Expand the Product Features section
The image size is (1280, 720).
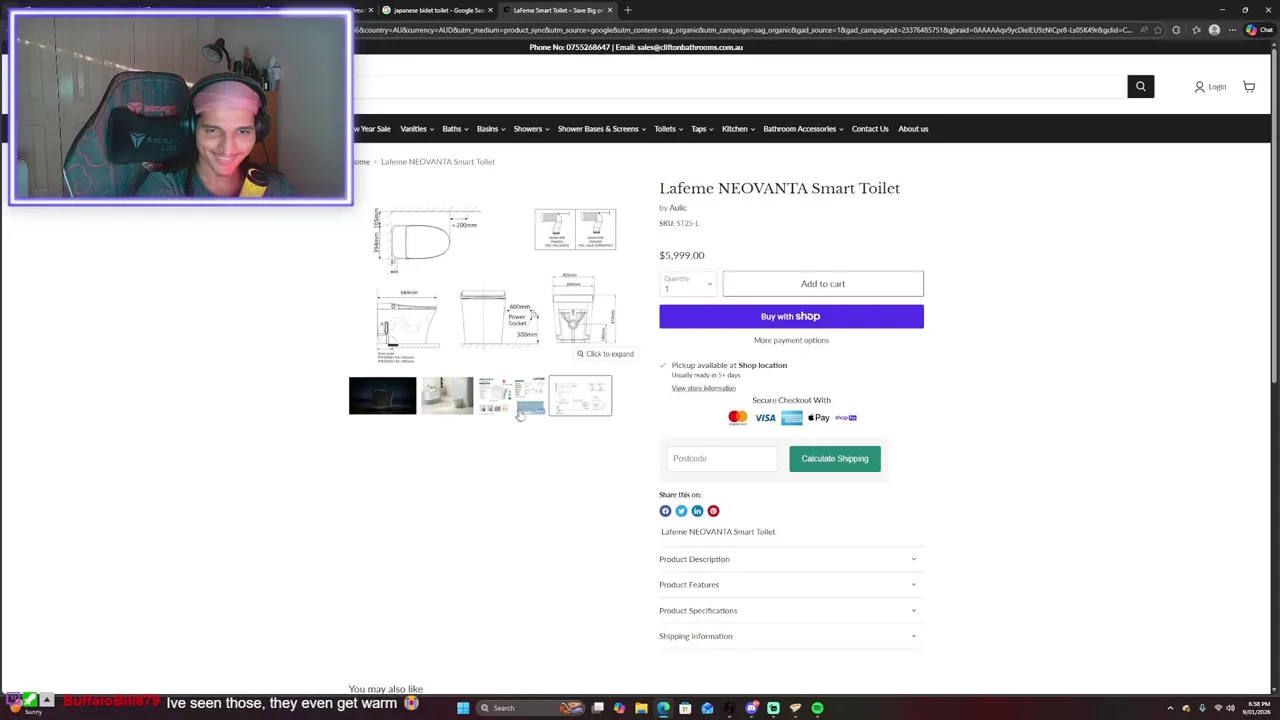coord(790,585)
